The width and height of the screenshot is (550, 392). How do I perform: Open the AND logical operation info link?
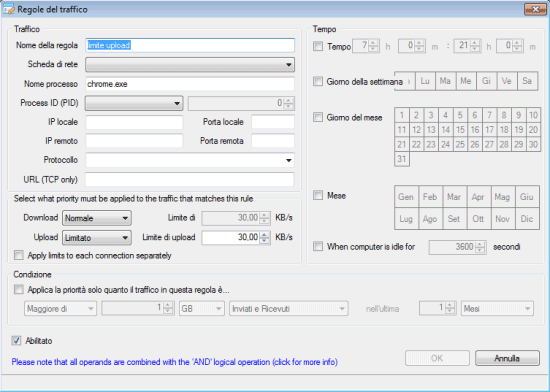174,362
